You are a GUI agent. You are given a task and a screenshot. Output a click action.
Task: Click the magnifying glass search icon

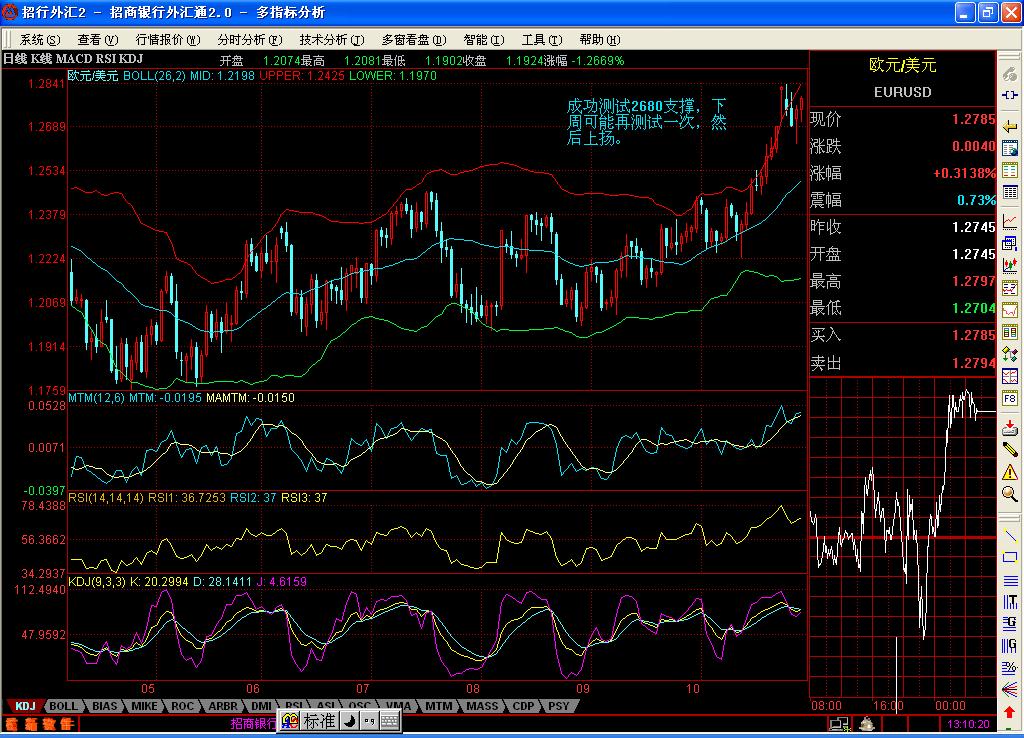[1010, 494]
